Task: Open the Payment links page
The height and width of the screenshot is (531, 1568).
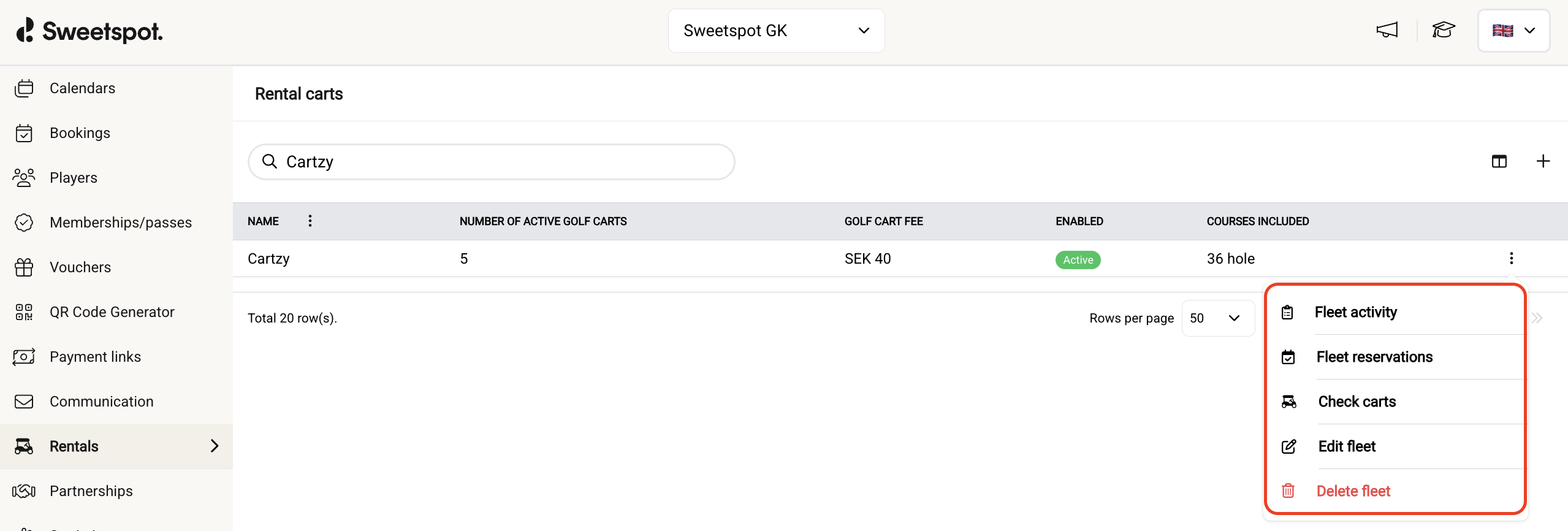Action: pos(95,357)
